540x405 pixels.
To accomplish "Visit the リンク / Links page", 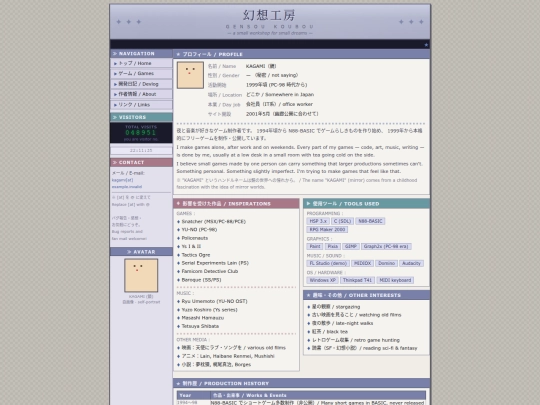I will (x=141, y=105).
